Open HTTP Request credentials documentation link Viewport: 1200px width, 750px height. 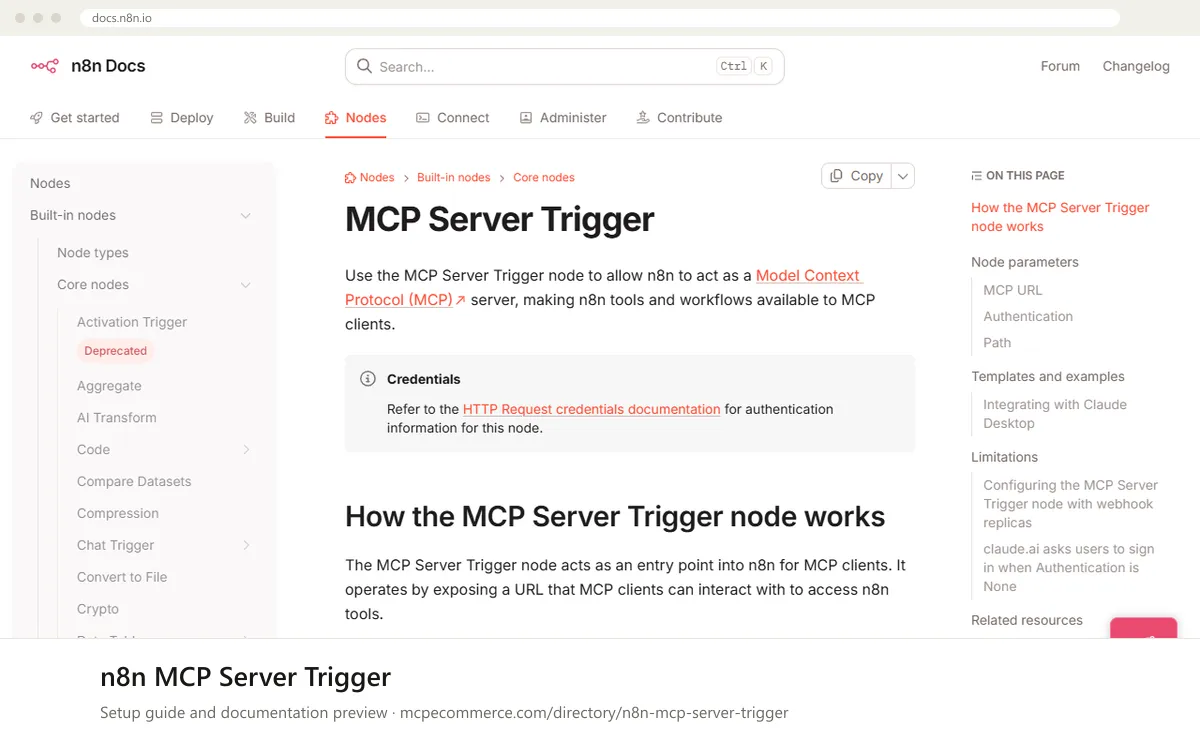point(591,409)
